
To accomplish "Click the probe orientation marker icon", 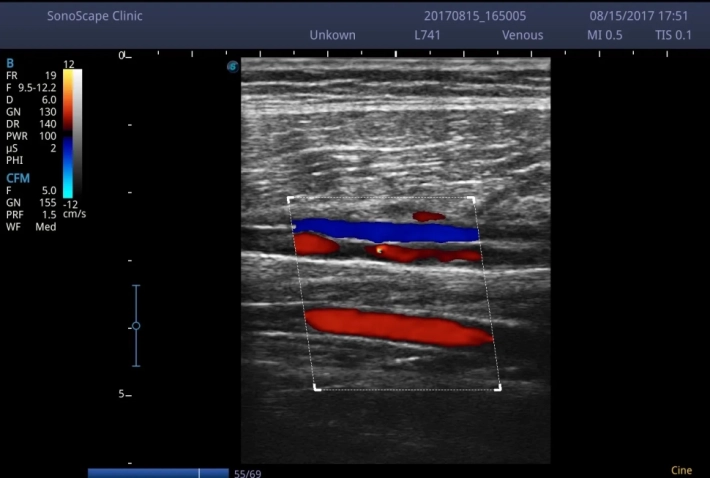I will pos(233,67).
